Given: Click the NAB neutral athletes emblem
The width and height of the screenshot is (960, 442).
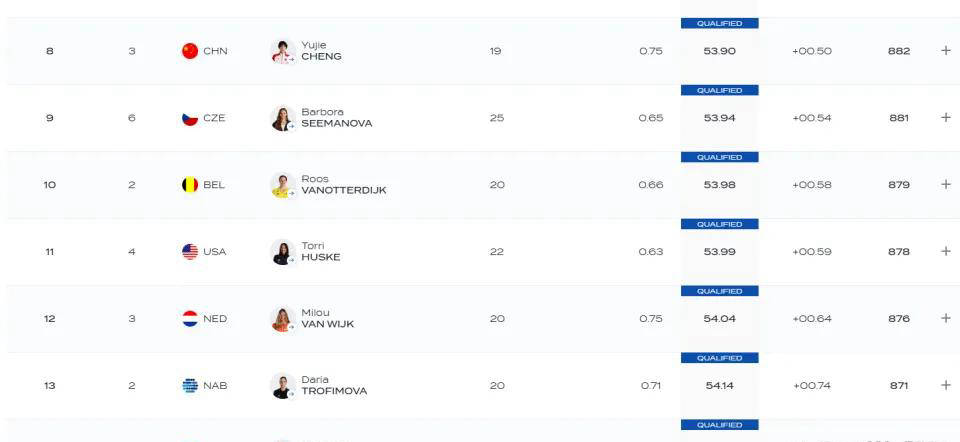Looking at the screenshot, I should pos(190,386).
